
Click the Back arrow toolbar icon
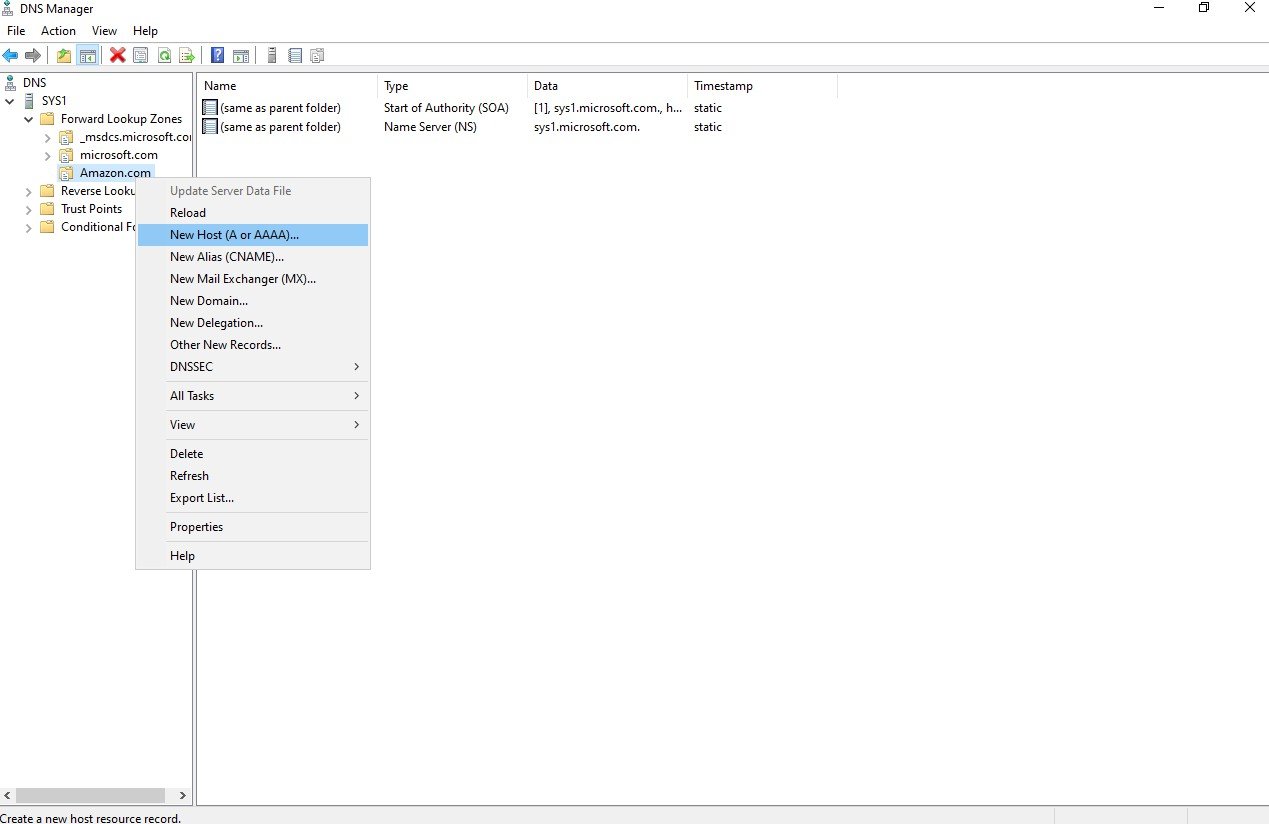pos(11,56)
